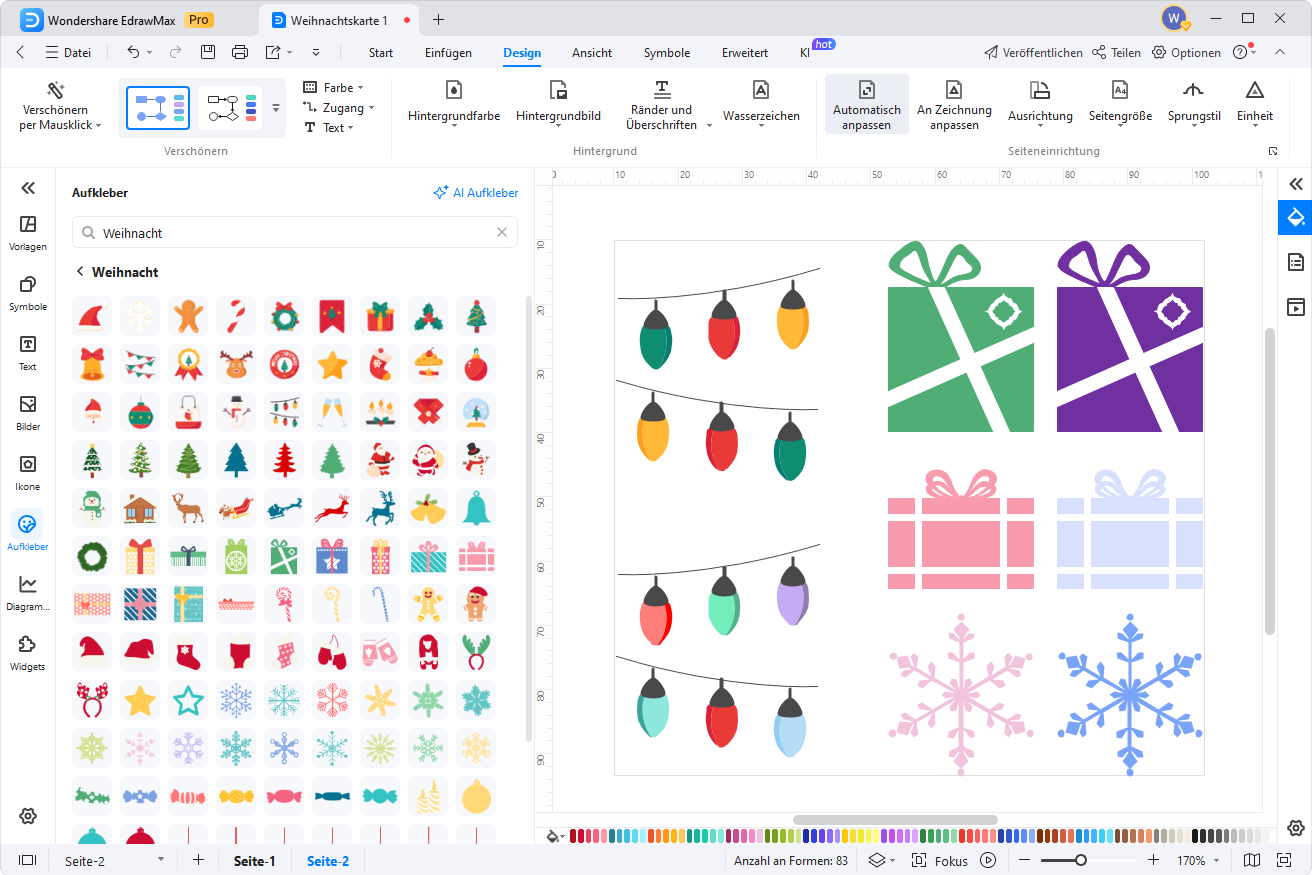The height and width of the screenshot is (875, 1312).
Task: Click the zoom slider handle
Action: coord(1081,860)
